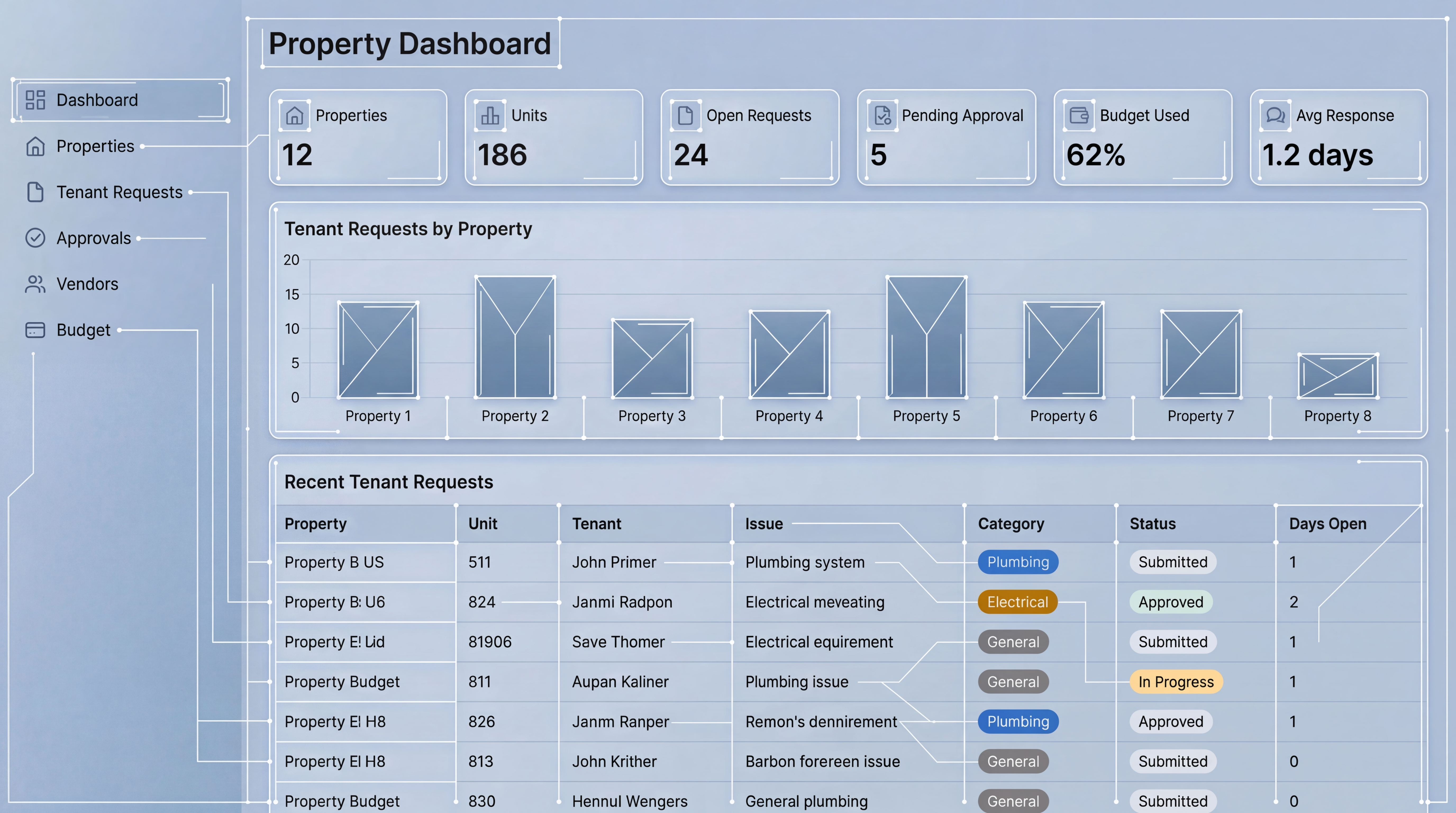Go to the Vendors section
The image size is (1456, 813).
[x=87, y=284]
